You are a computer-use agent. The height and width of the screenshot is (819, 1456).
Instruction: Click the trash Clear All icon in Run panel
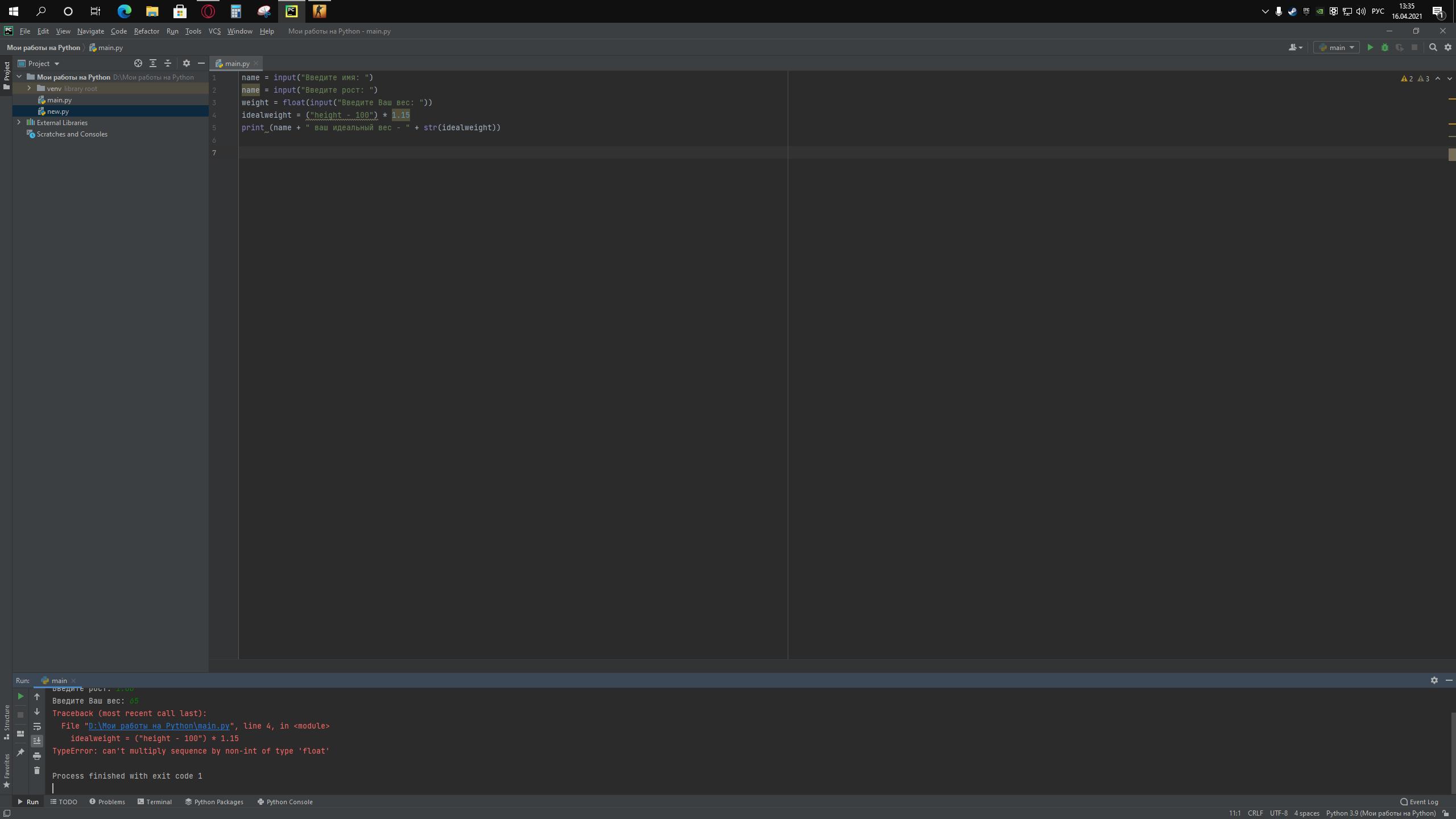(37, 771)
